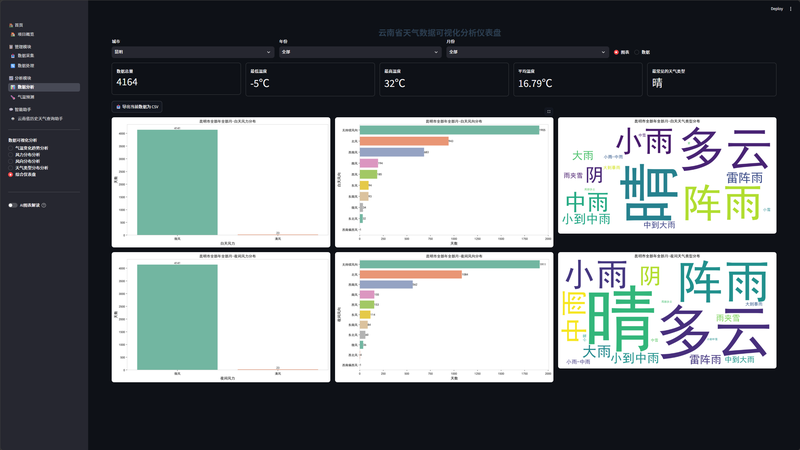Select the 数据分析 chart icon
800x450 pixels.
coord(13,87)
